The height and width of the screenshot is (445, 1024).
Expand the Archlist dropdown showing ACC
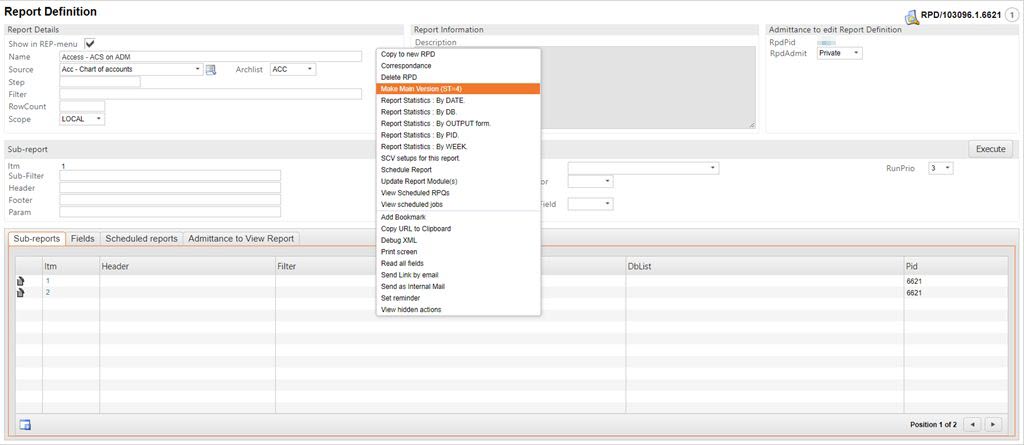point(292,69)
